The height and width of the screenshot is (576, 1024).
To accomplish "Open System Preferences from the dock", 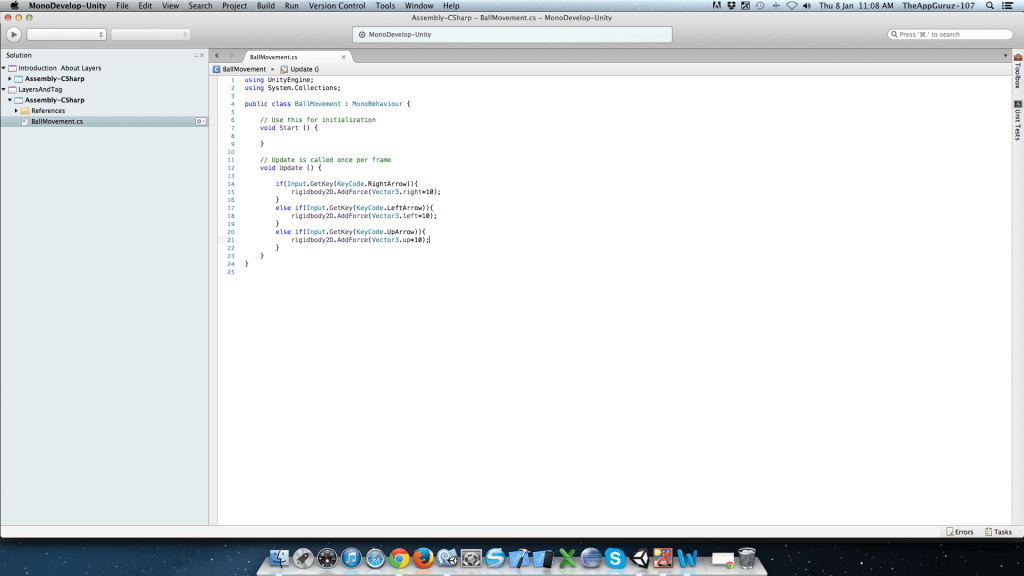I will 471,558.
